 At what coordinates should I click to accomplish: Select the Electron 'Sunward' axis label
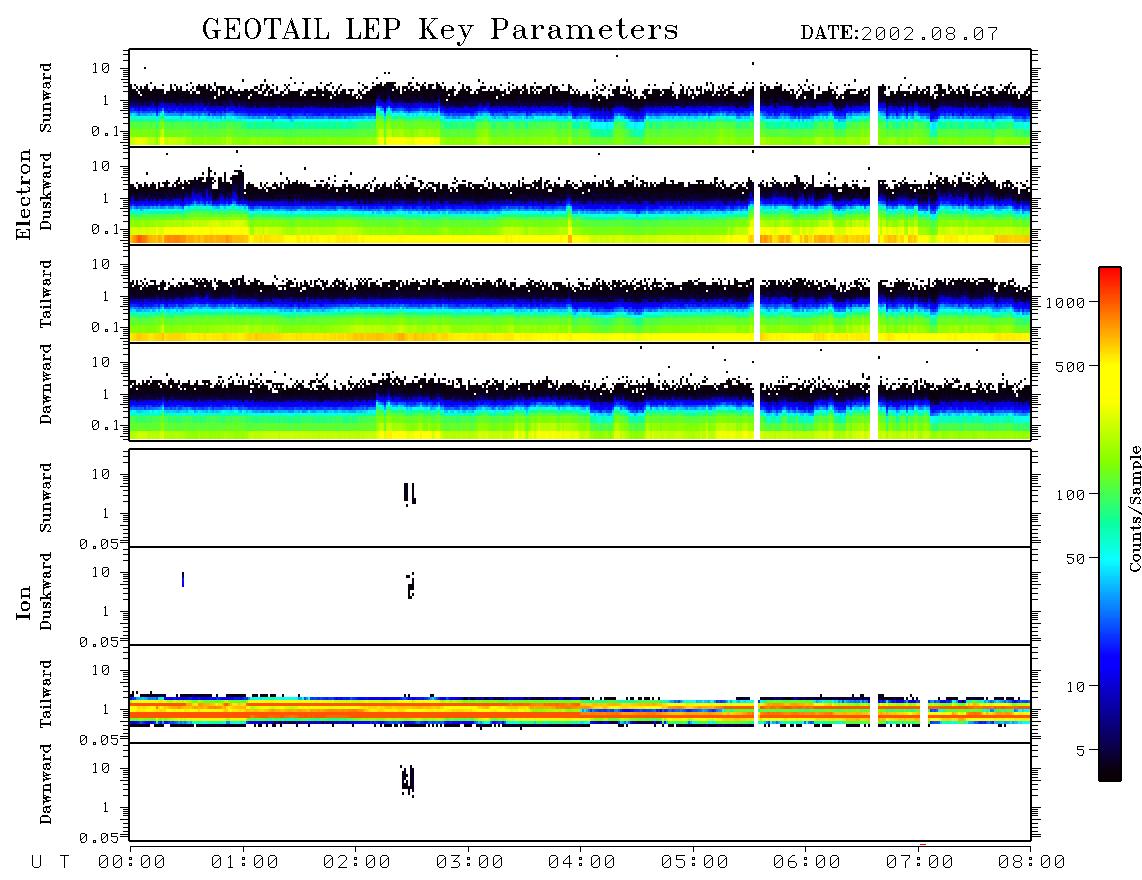coord(46,98)
